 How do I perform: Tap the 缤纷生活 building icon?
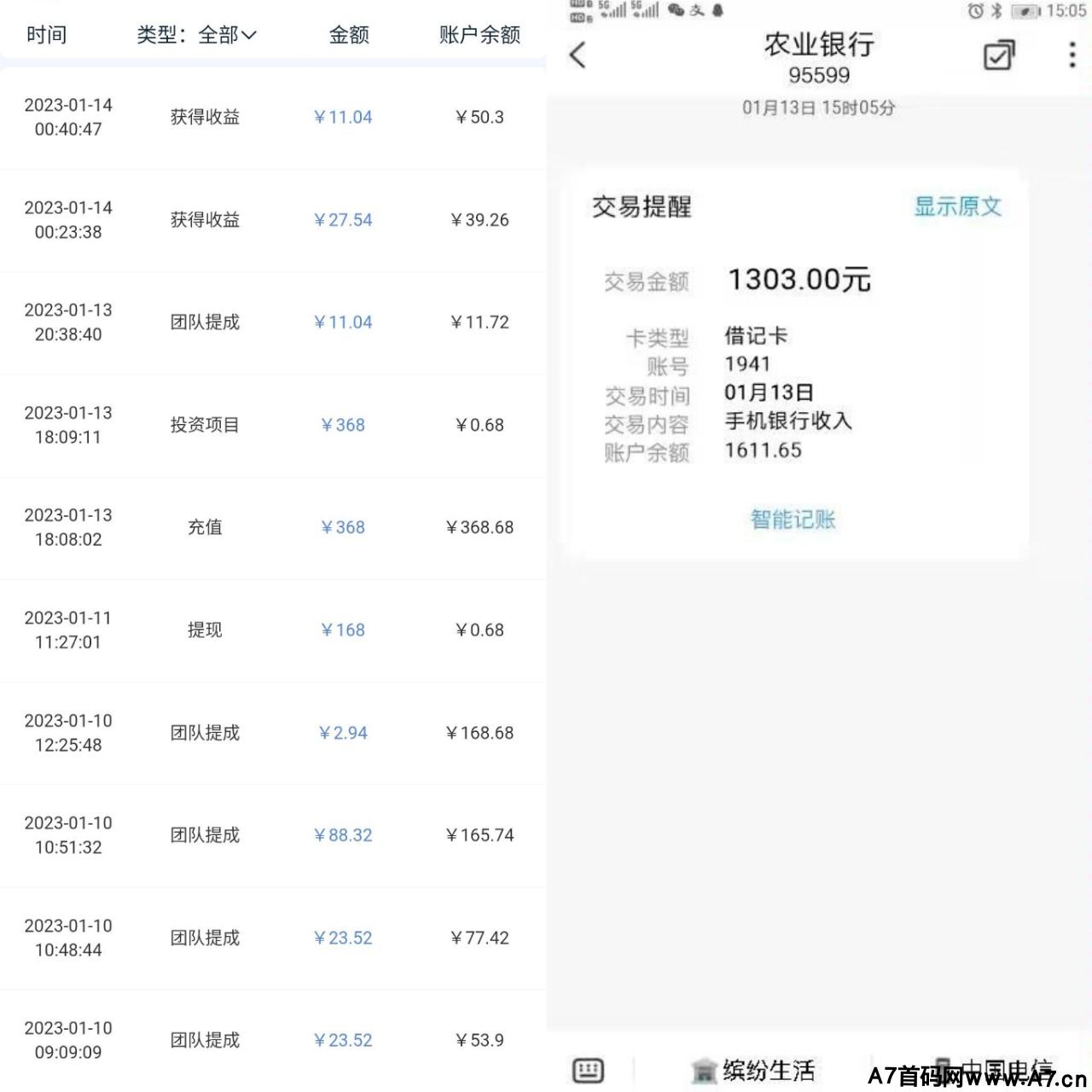704,1071
